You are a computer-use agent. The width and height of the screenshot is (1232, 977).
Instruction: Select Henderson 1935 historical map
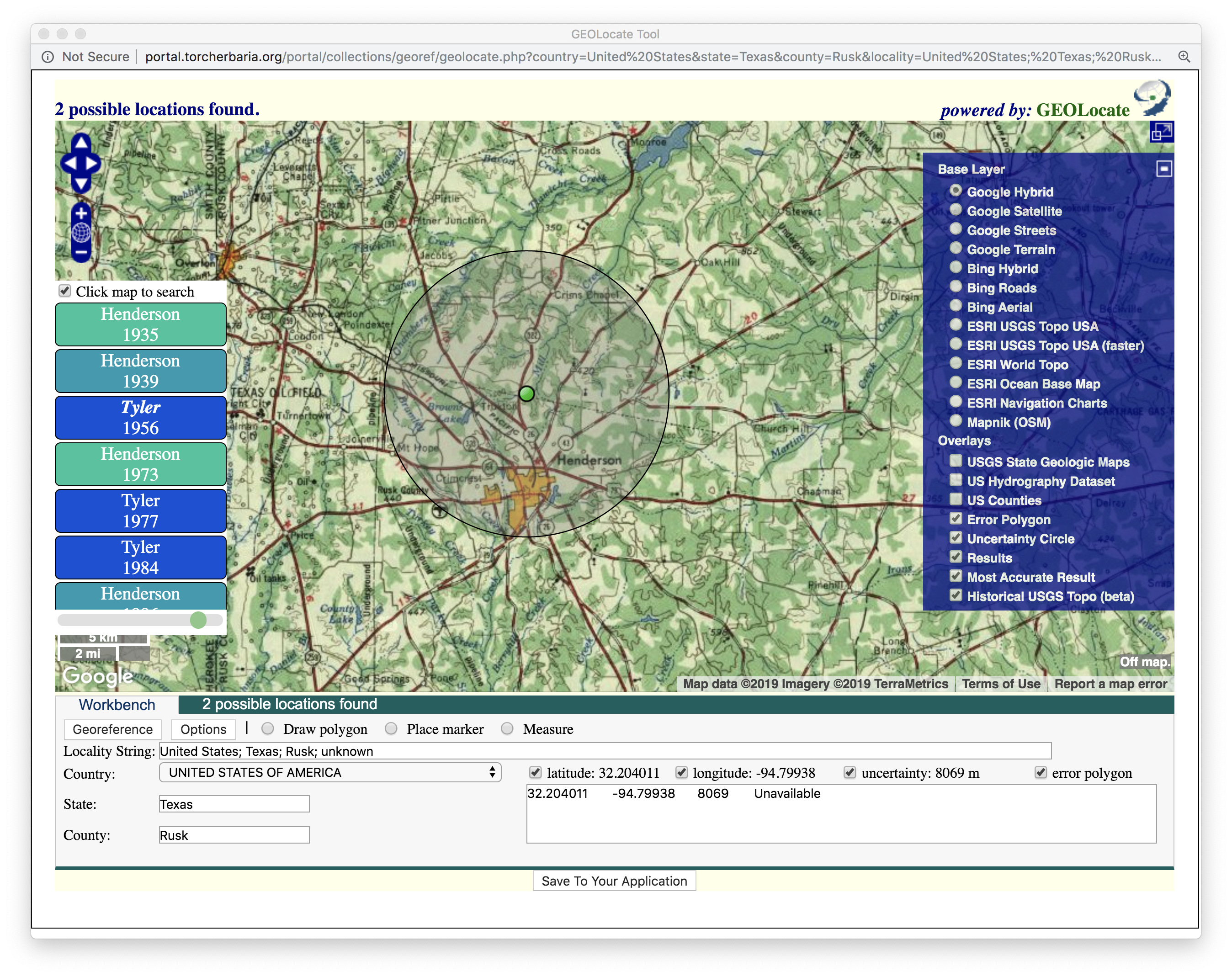141,324
